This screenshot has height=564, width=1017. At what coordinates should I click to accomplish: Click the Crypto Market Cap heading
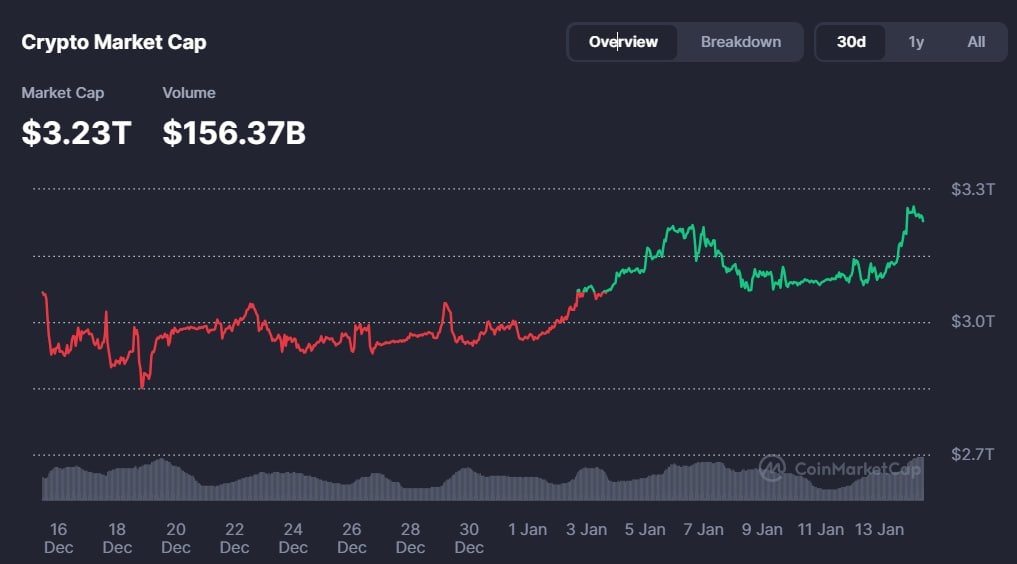click(x=114, y=42)
